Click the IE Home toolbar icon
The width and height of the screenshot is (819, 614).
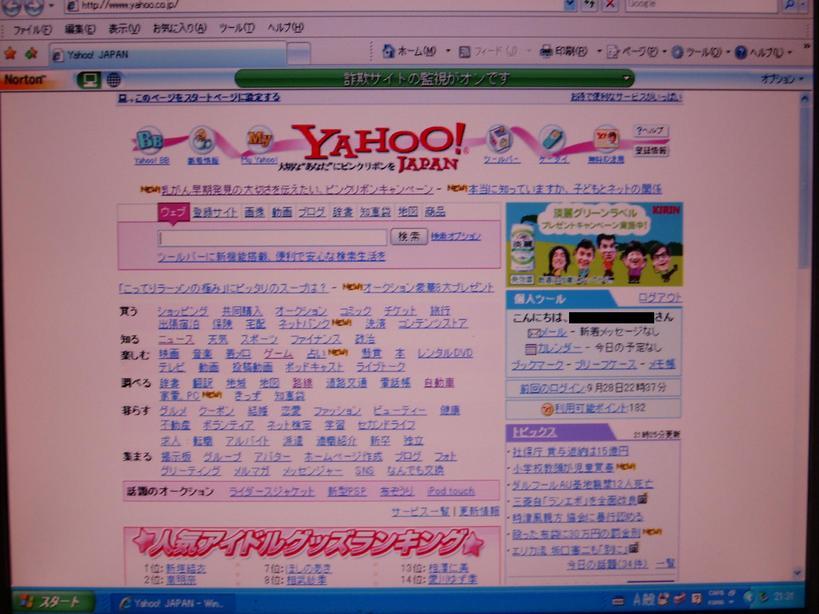[389, 51]
